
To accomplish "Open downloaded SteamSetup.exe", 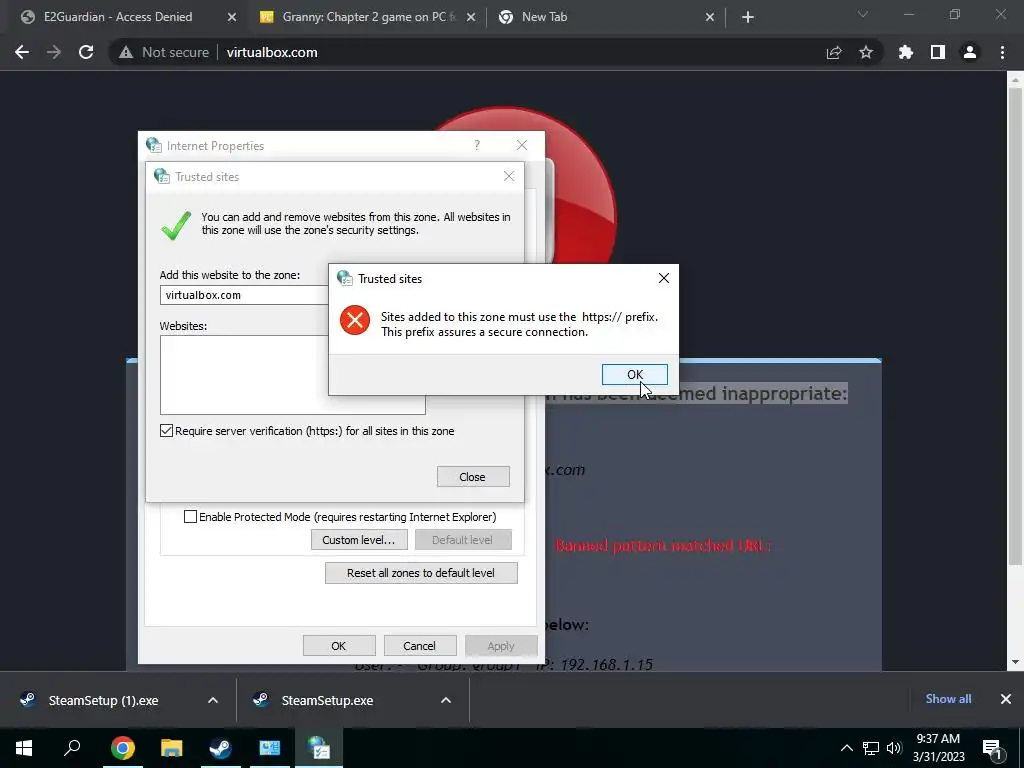I will point(327,701).
